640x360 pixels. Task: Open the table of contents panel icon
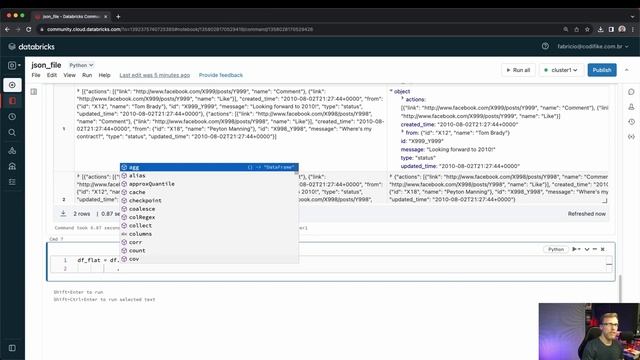34,91
